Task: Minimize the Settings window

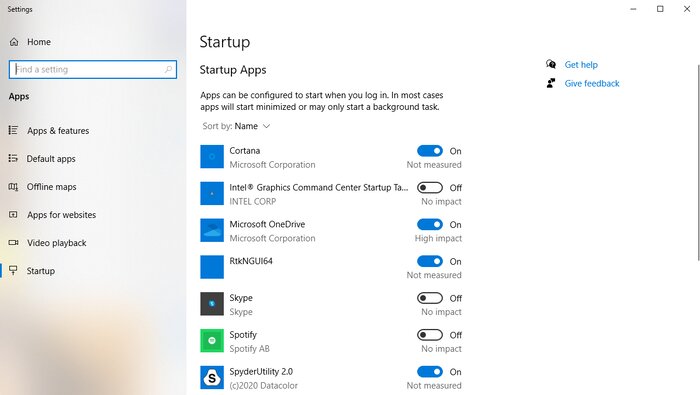Action: click(x=633, y=9)
